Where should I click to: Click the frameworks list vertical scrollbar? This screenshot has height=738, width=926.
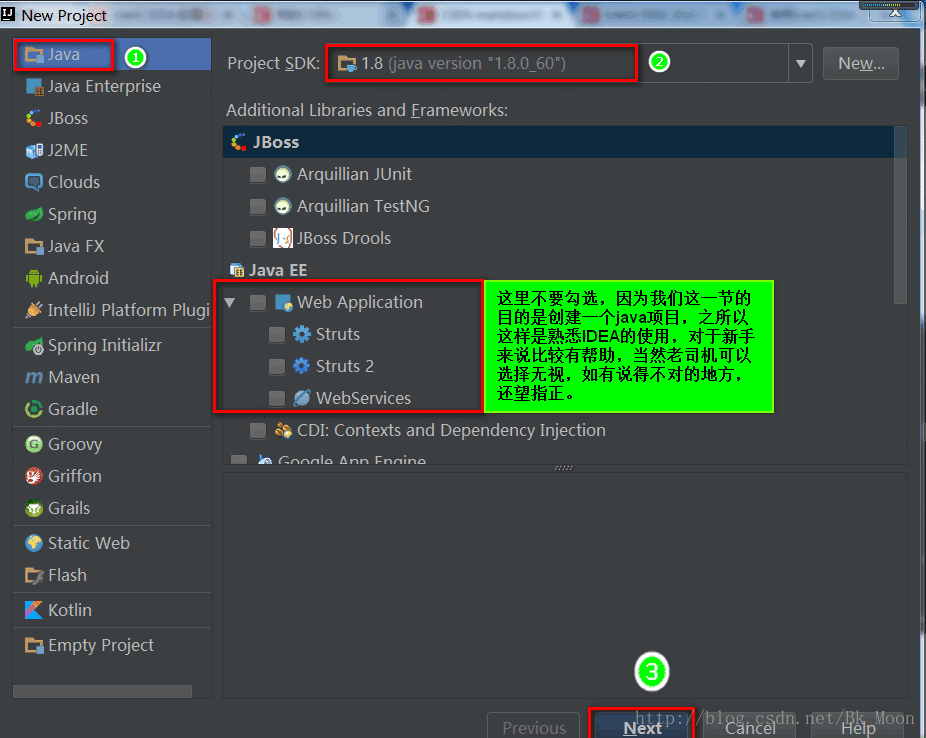click(x=900, y=215)
